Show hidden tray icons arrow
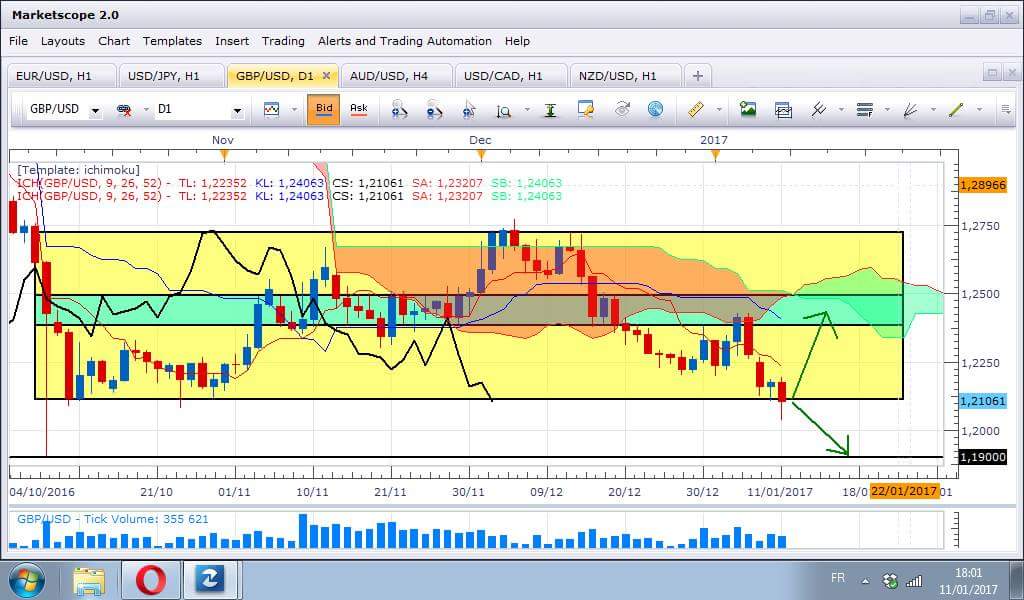The height and width of the screenshot is (600, 1024). click(865, 580)
